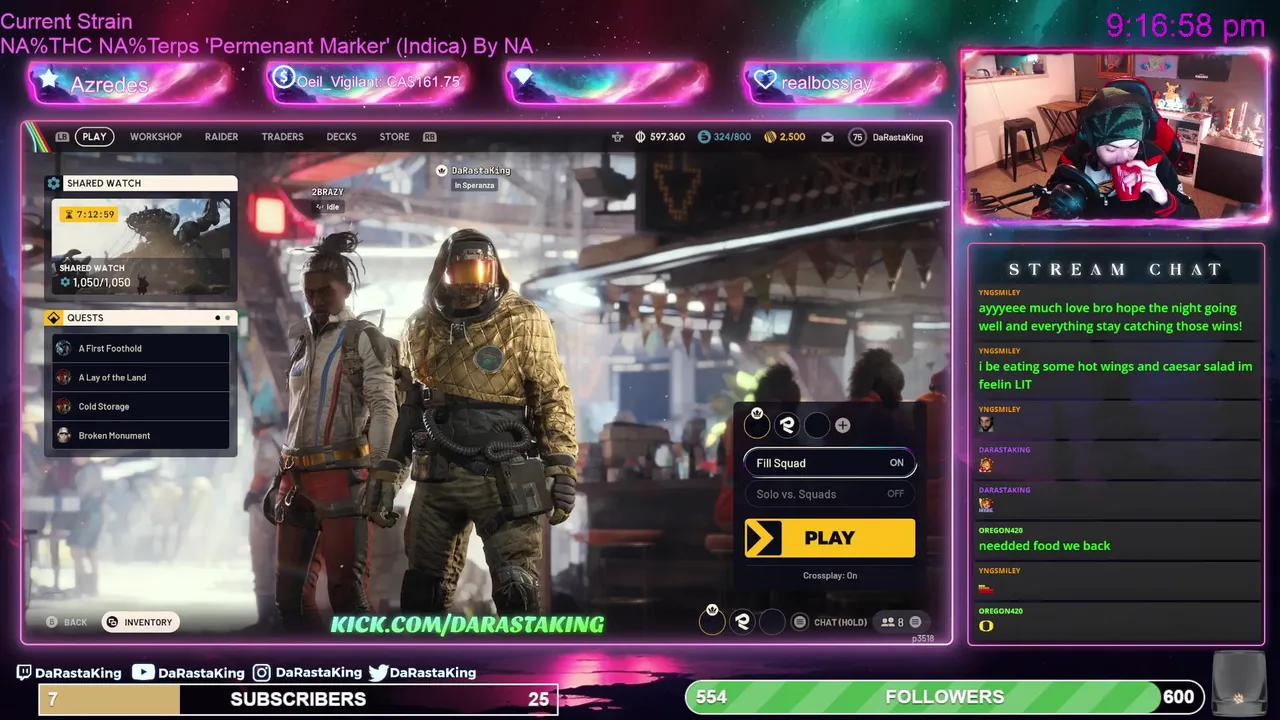Image resolution: width=1280 pixels, height=720 pixels.
Task: Click the KICK.COM/DARASTAKING link
Action: click(467, 624)
